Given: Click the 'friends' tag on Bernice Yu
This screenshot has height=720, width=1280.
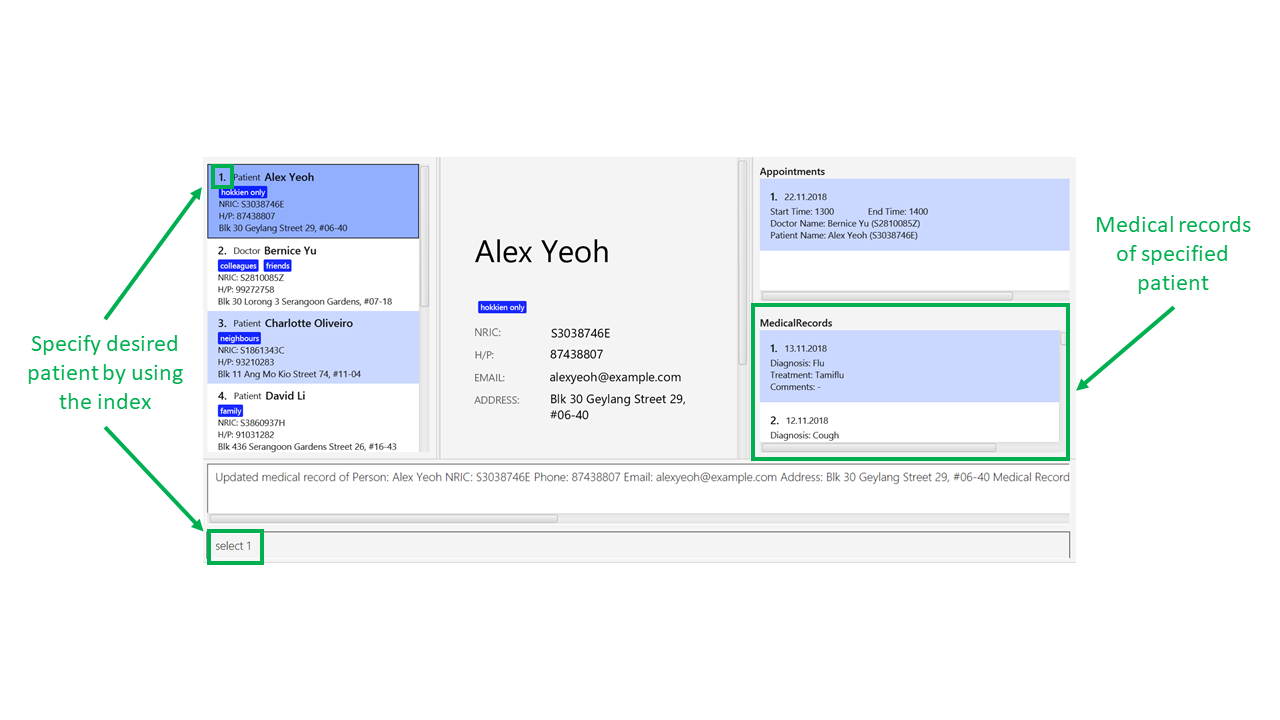Looking at the screenshot, I should coord(278,266).
